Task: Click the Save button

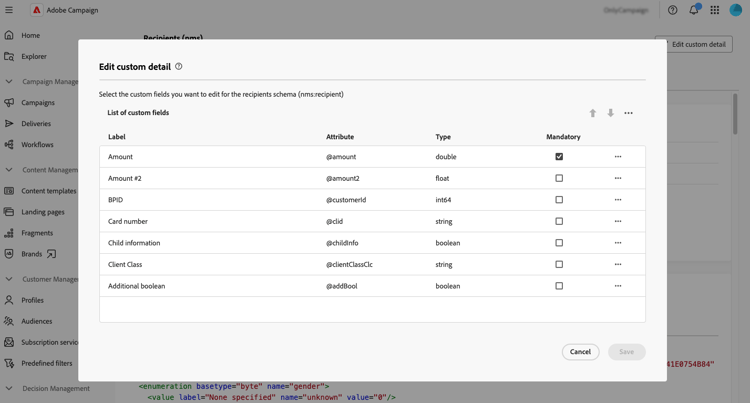Action: coord(626,352)
